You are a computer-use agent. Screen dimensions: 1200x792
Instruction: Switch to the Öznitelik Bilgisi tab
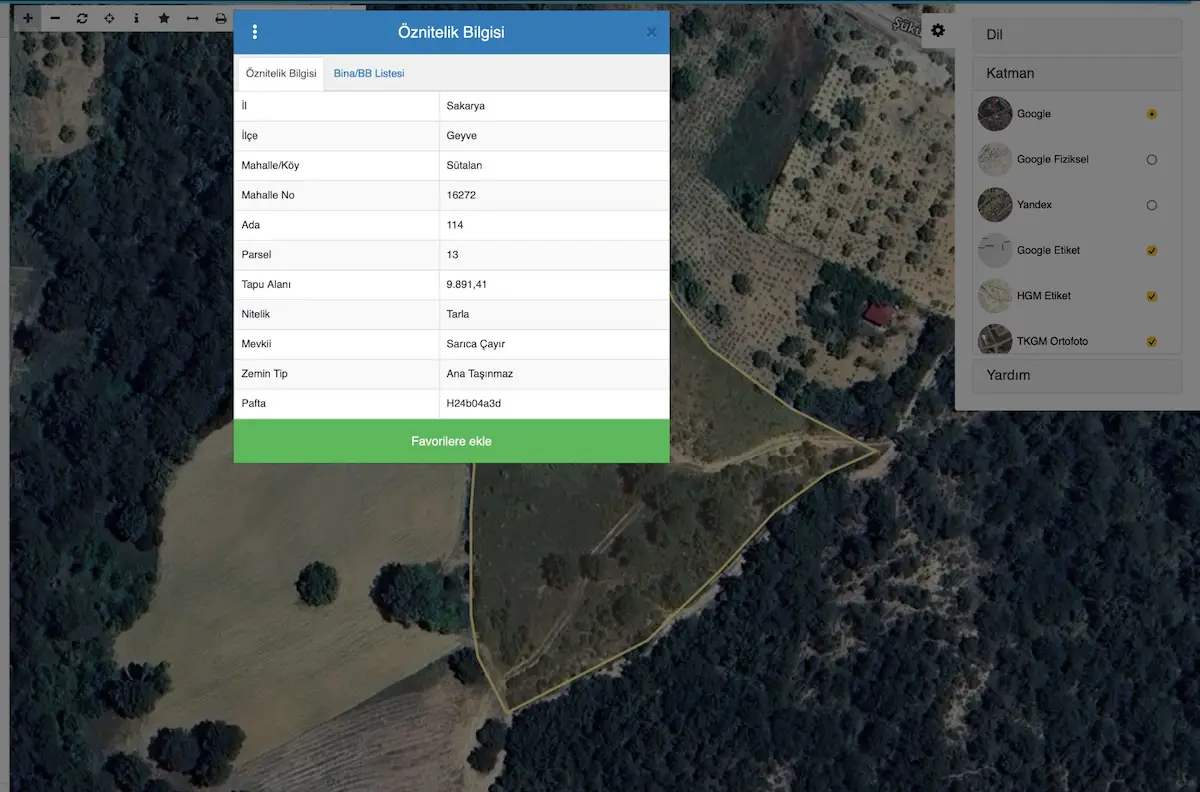[x=281, y=73]
